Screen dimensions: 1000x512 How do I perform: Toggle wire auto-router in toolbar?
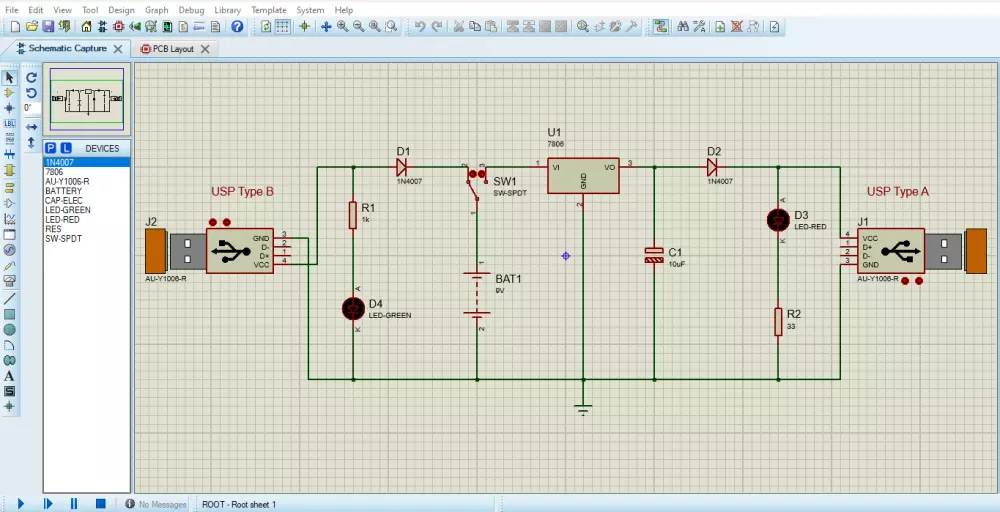point(660,26)
